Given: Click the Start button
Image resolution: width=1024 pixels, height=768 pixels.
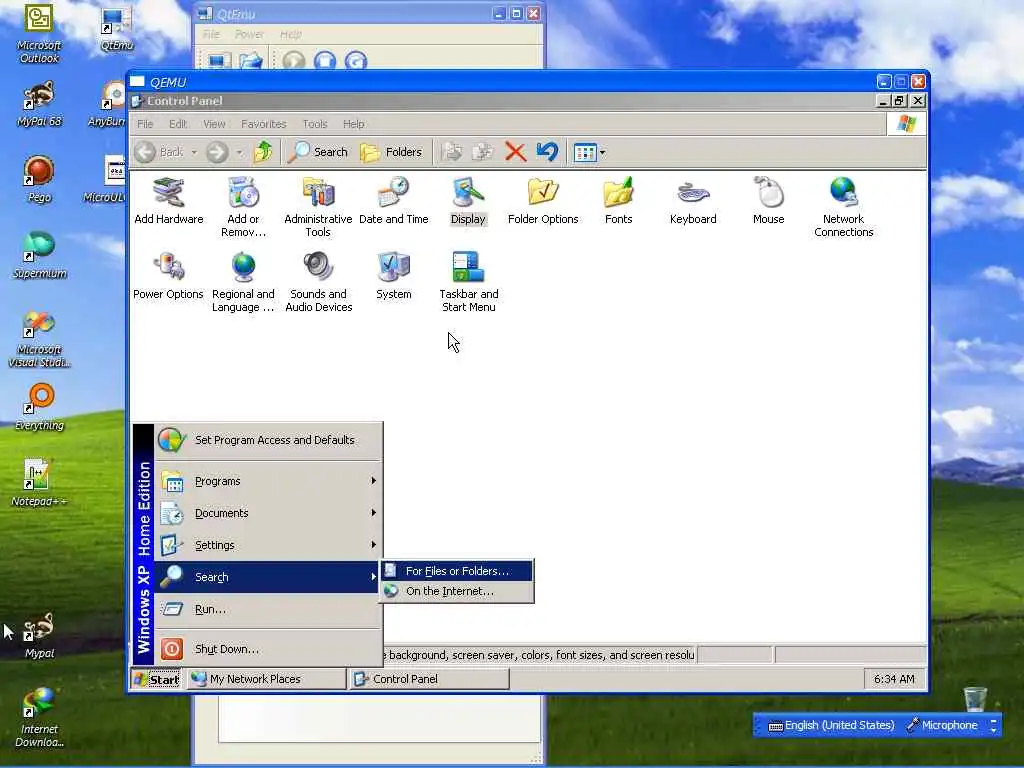Looking at the screenshot, I should 156,679.
